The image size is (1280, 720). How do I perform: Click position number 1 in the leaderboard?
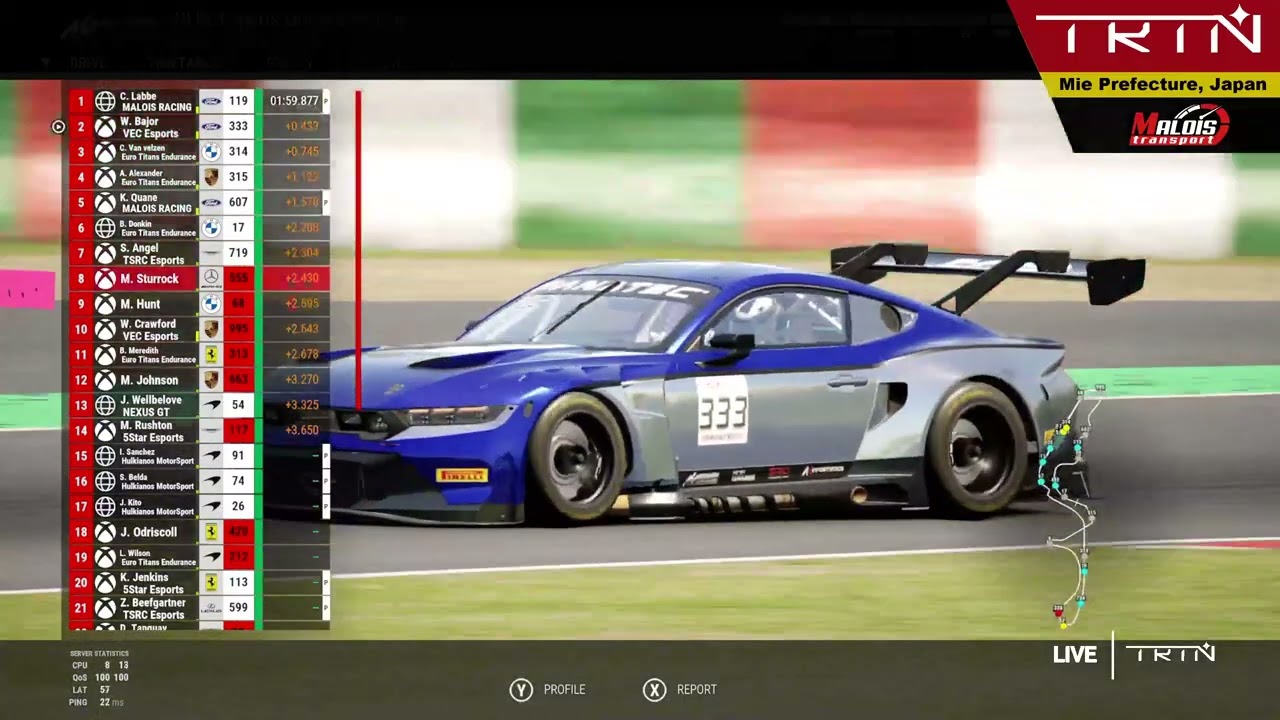click(x=81, y=101)
